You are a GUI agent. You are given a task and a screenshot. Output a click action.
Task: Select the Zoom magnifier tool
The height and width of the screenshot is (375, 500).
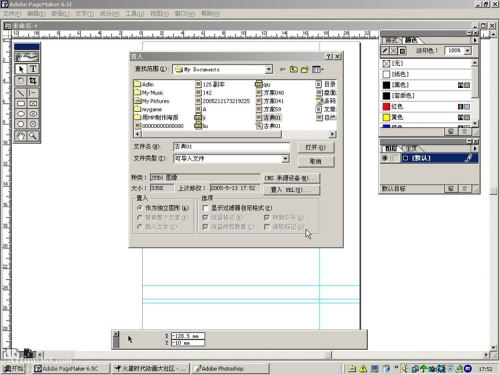pyautogui.click(x=33, y=136)
